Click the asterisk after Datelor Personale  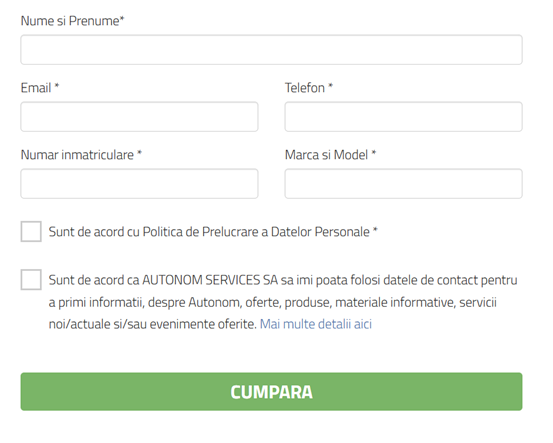click(375, 230)
